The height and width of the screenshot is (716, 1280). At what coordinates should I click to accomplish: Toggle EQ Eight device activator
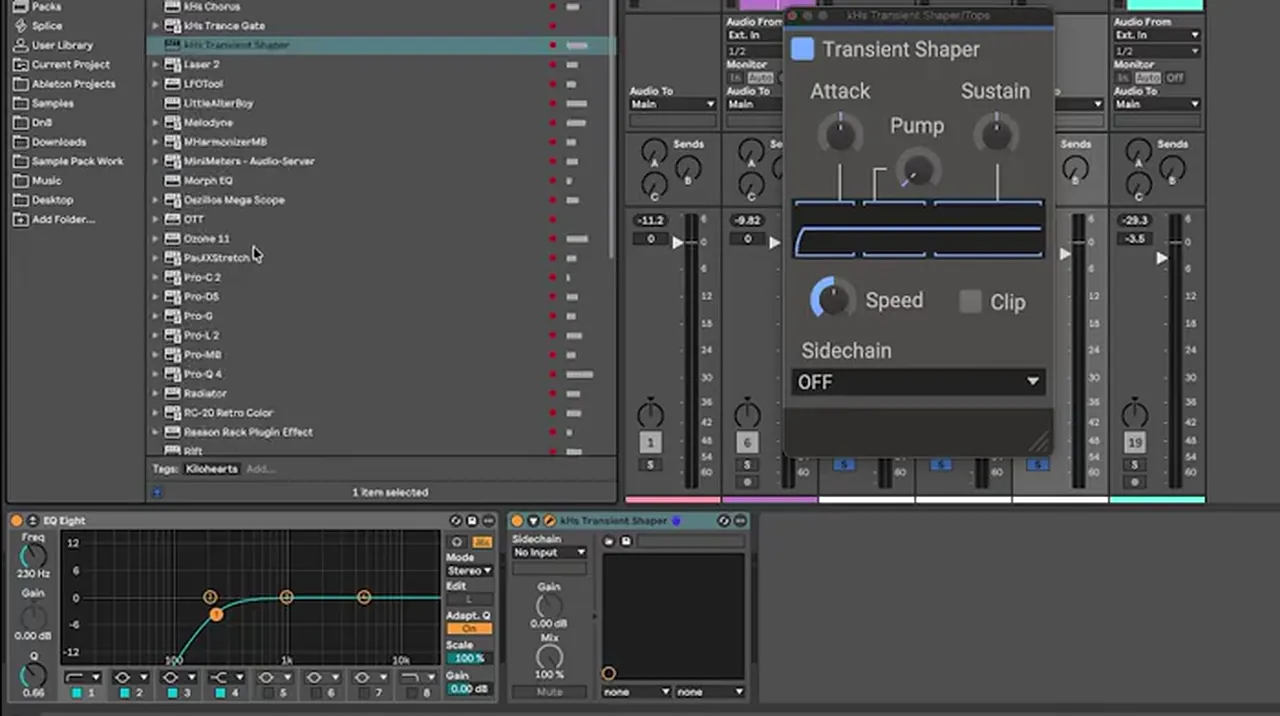pyautogui.click(x=17, y=521)
